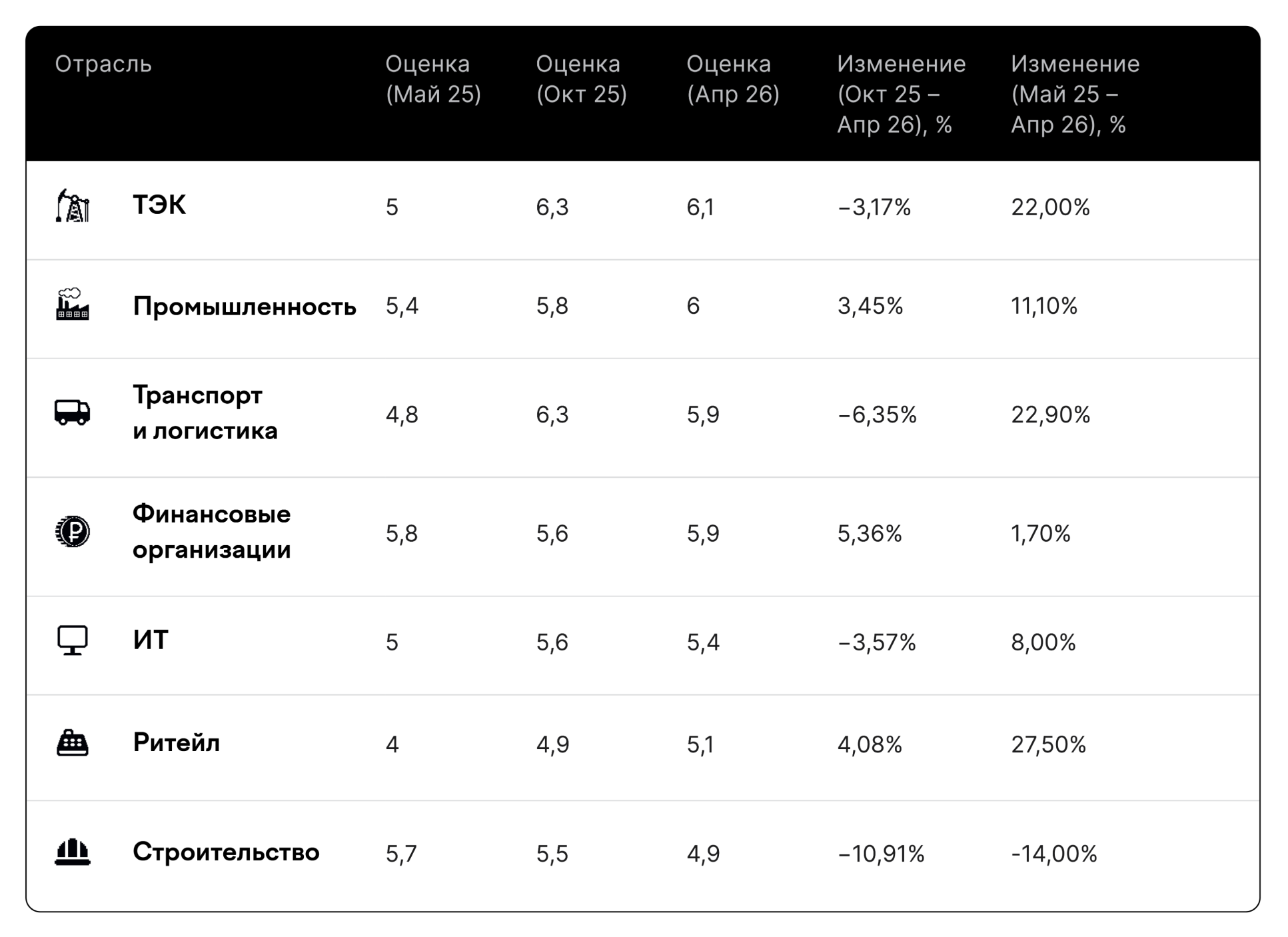Image resolution: width=1288 pixels, height=937 pixels.
Task: Click the Промышленность row label
Action: click(x=244, y=307)
